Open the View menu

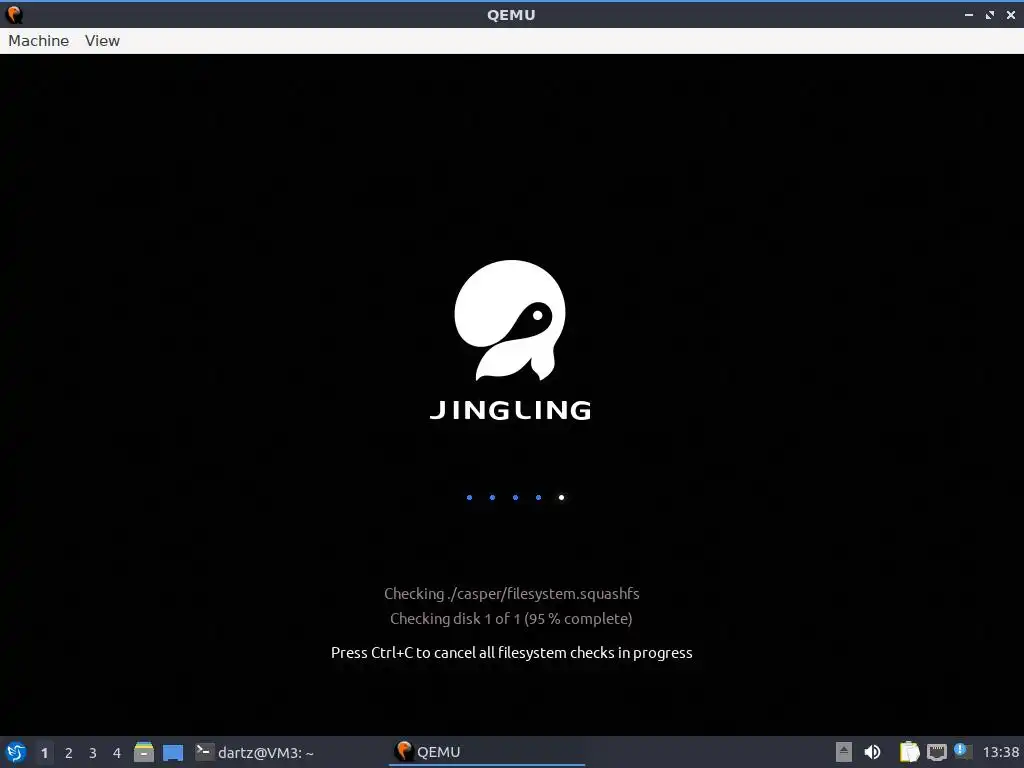102,40
